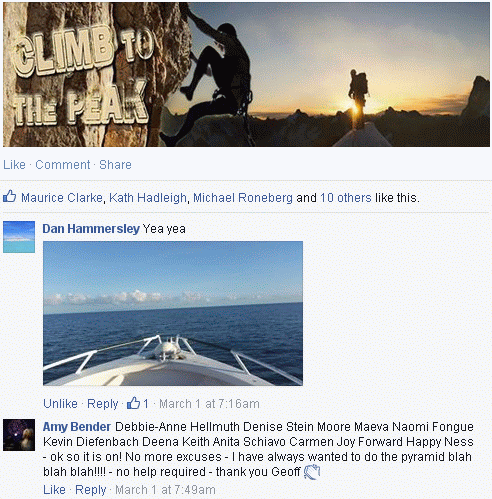Click the waving hand emoji in Amy's comment

tap(312, 472)
